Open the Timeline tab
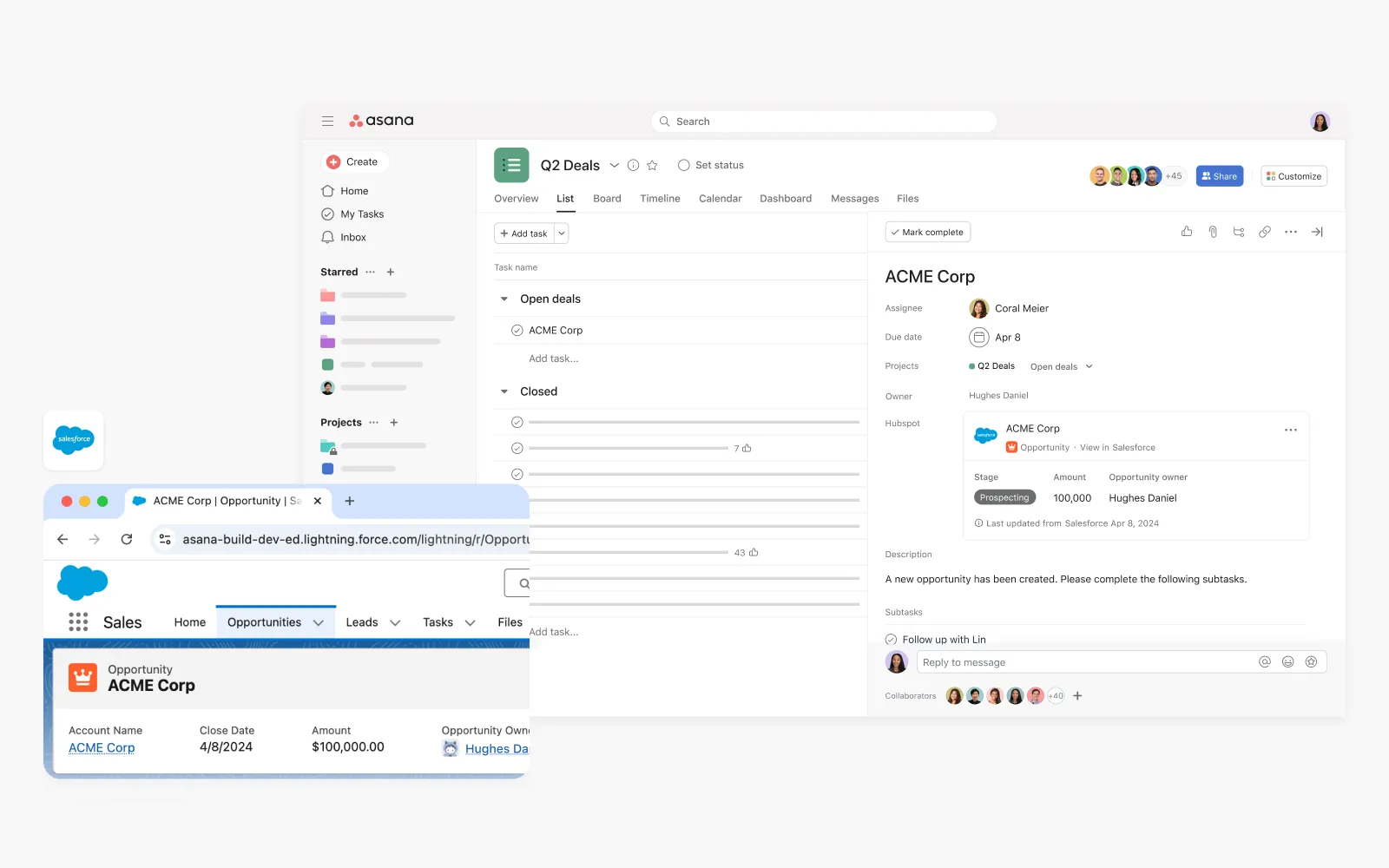The height and width of the screenshot is (868, 1389). 660,199
